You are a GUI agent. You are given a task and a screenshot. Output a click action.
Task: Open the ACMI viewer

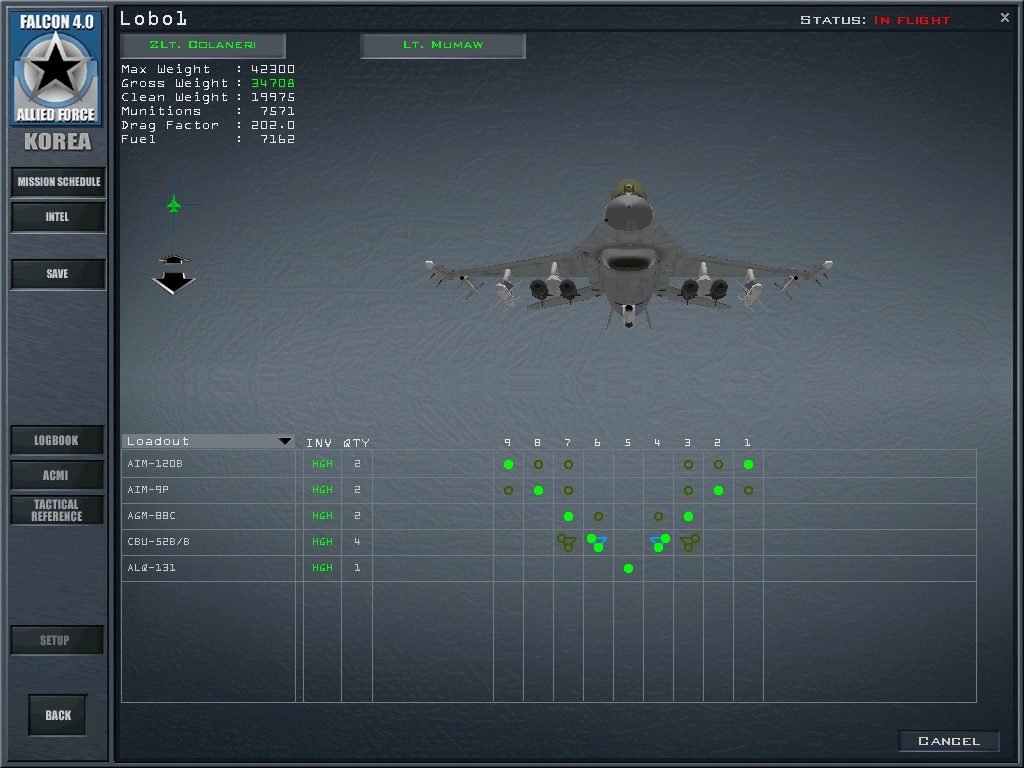point(57,475)
